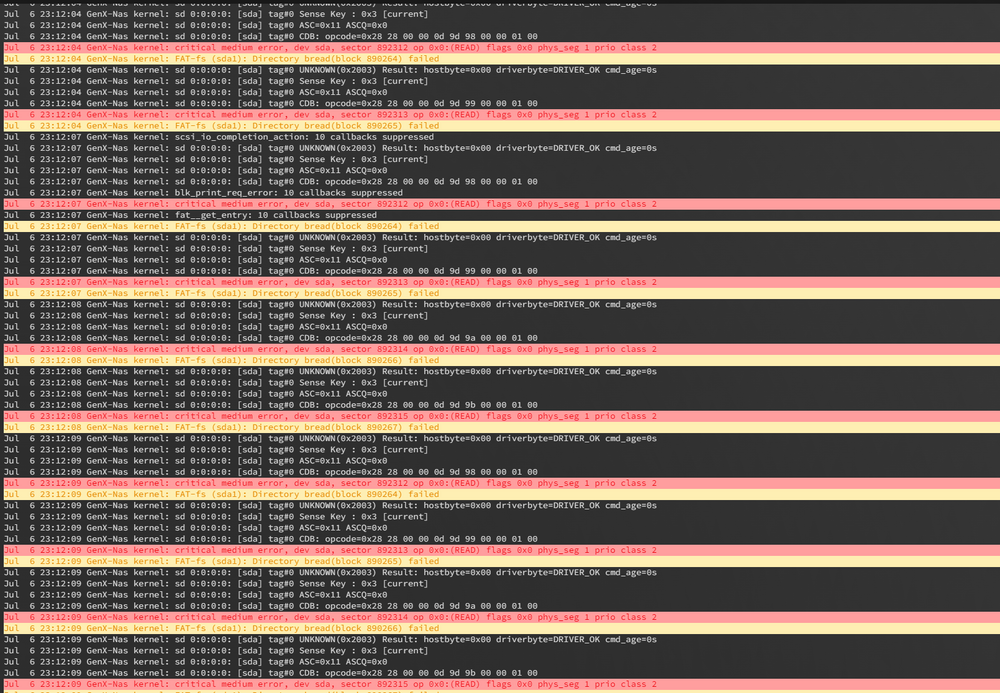The image size is (1000, 693).
Task: Select 23:12:08 FAT-fs bread block 890267 failed line
Action: [x=501, y=427]
